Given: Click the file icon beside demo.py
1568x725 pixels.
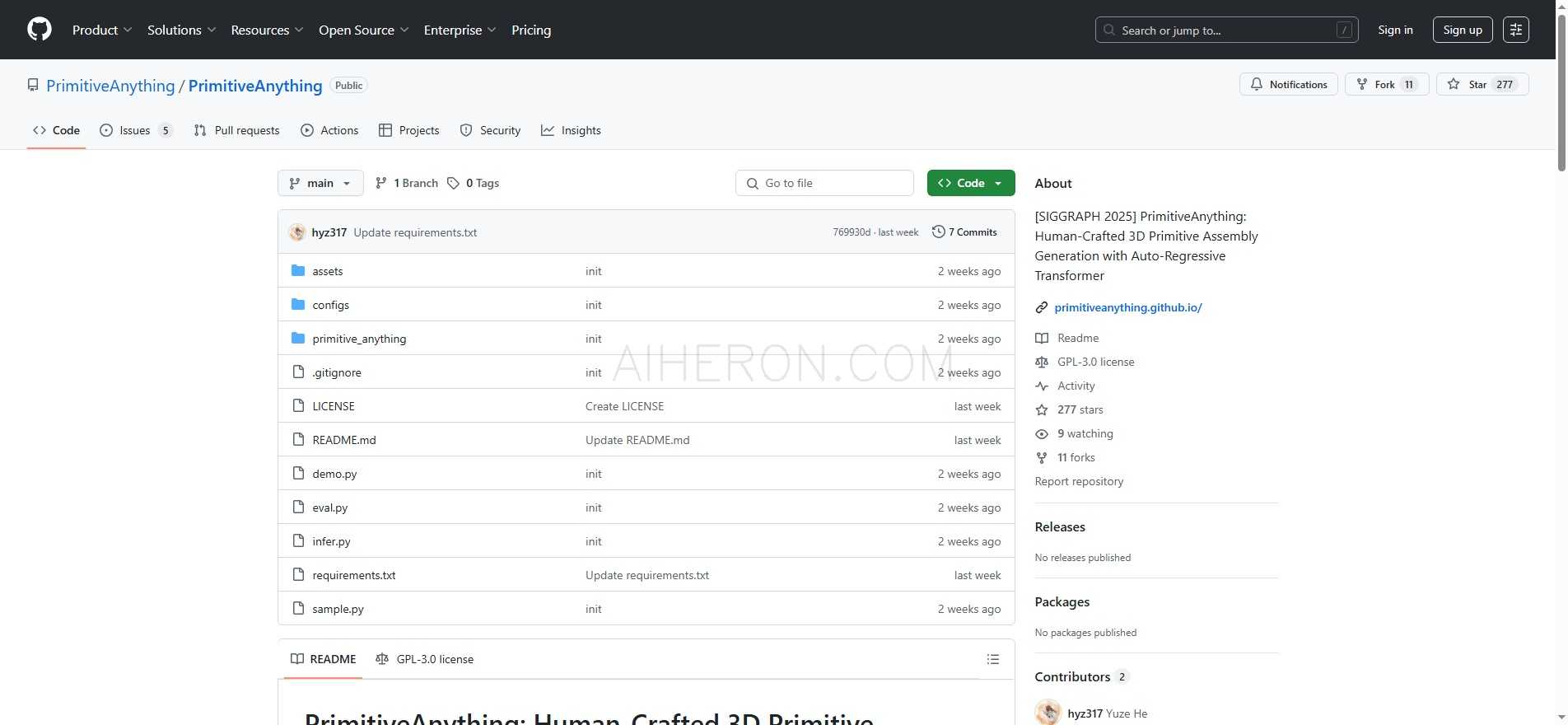Looking at the screenshot, I should coord(298,474).
